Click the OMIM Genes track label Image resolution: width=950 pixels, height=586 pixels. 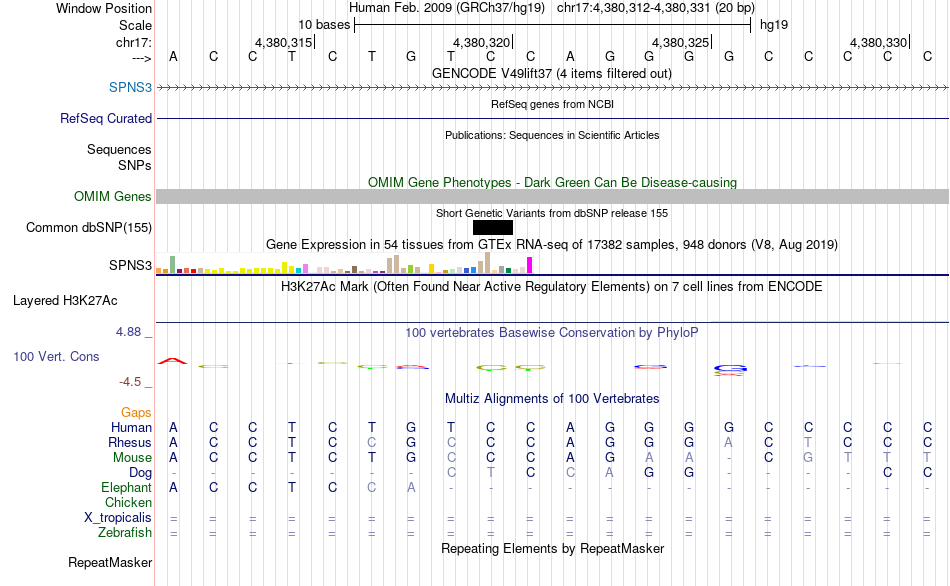click(113, 196)
